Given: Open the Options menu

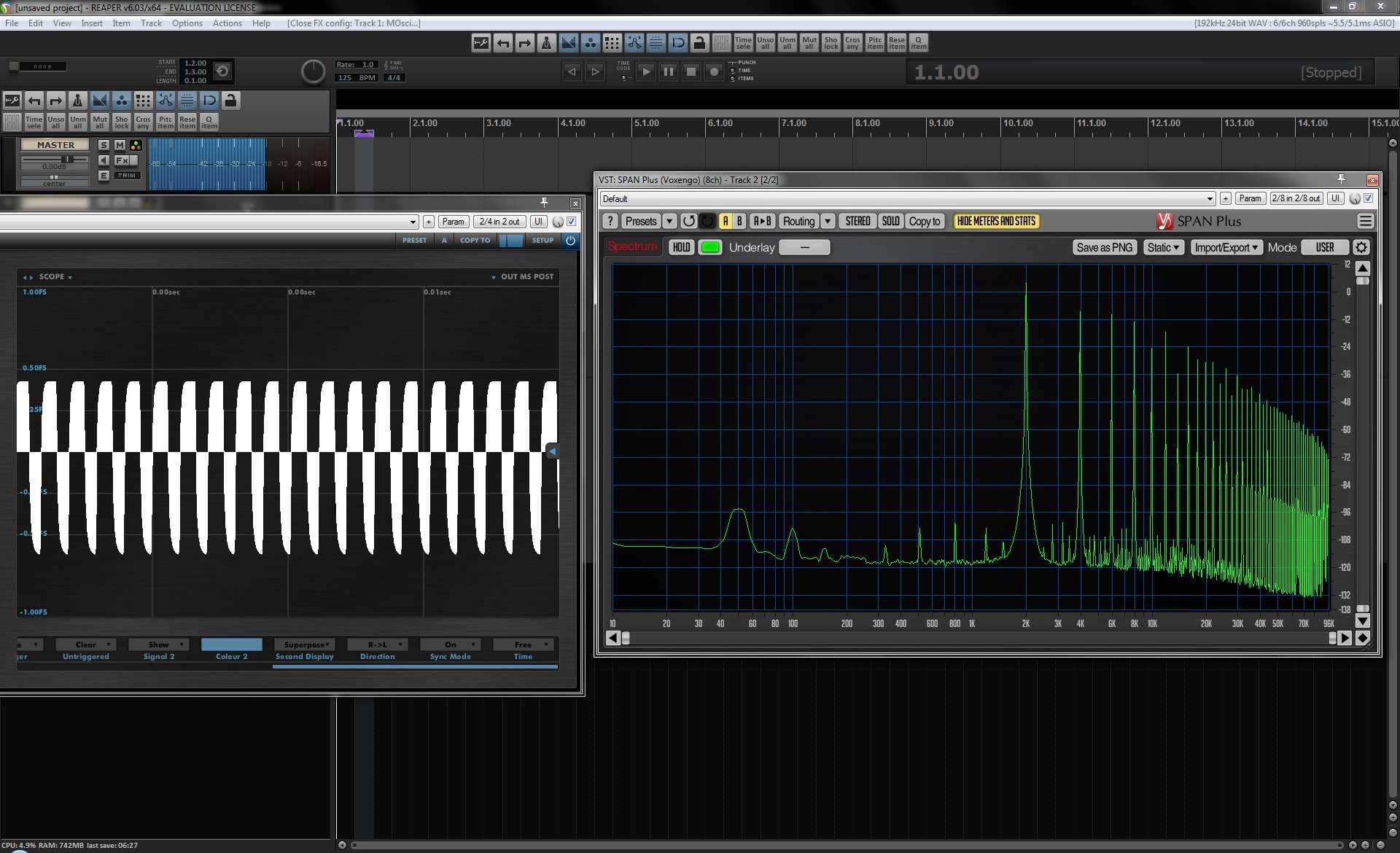Looking at the screenshot, I should coord(187,23).
